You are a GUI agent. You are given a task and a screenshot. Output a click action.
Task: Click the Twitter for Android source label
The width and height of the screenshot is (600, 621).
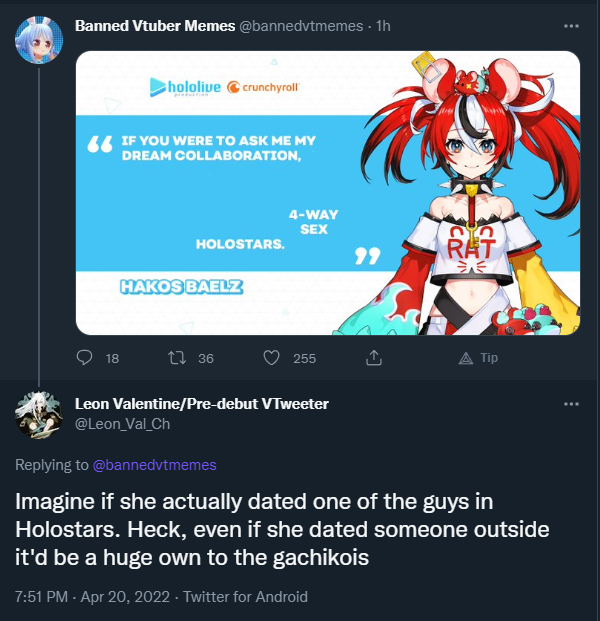coord(245,596)
